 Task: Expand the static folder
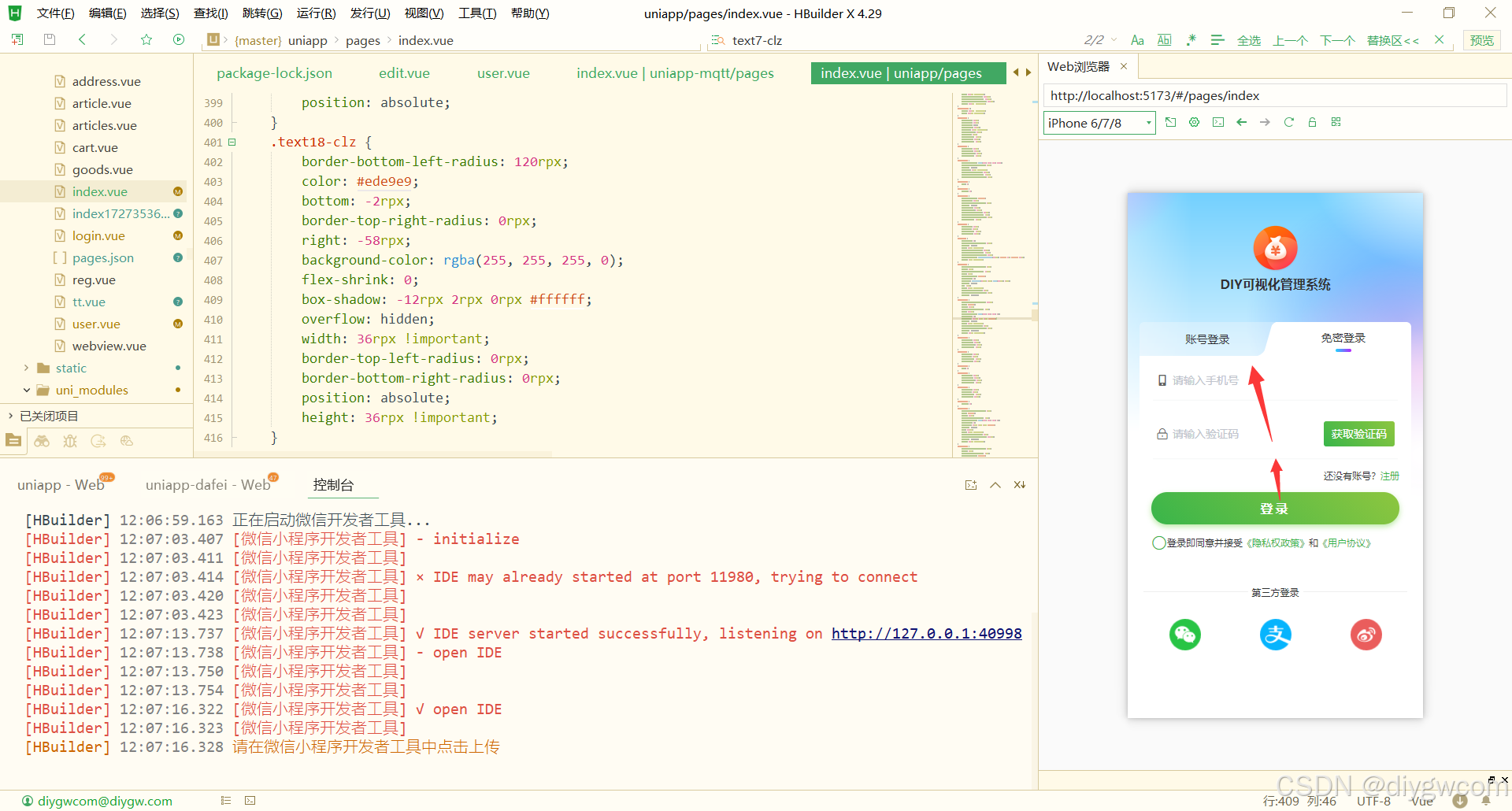click(26, 368)
